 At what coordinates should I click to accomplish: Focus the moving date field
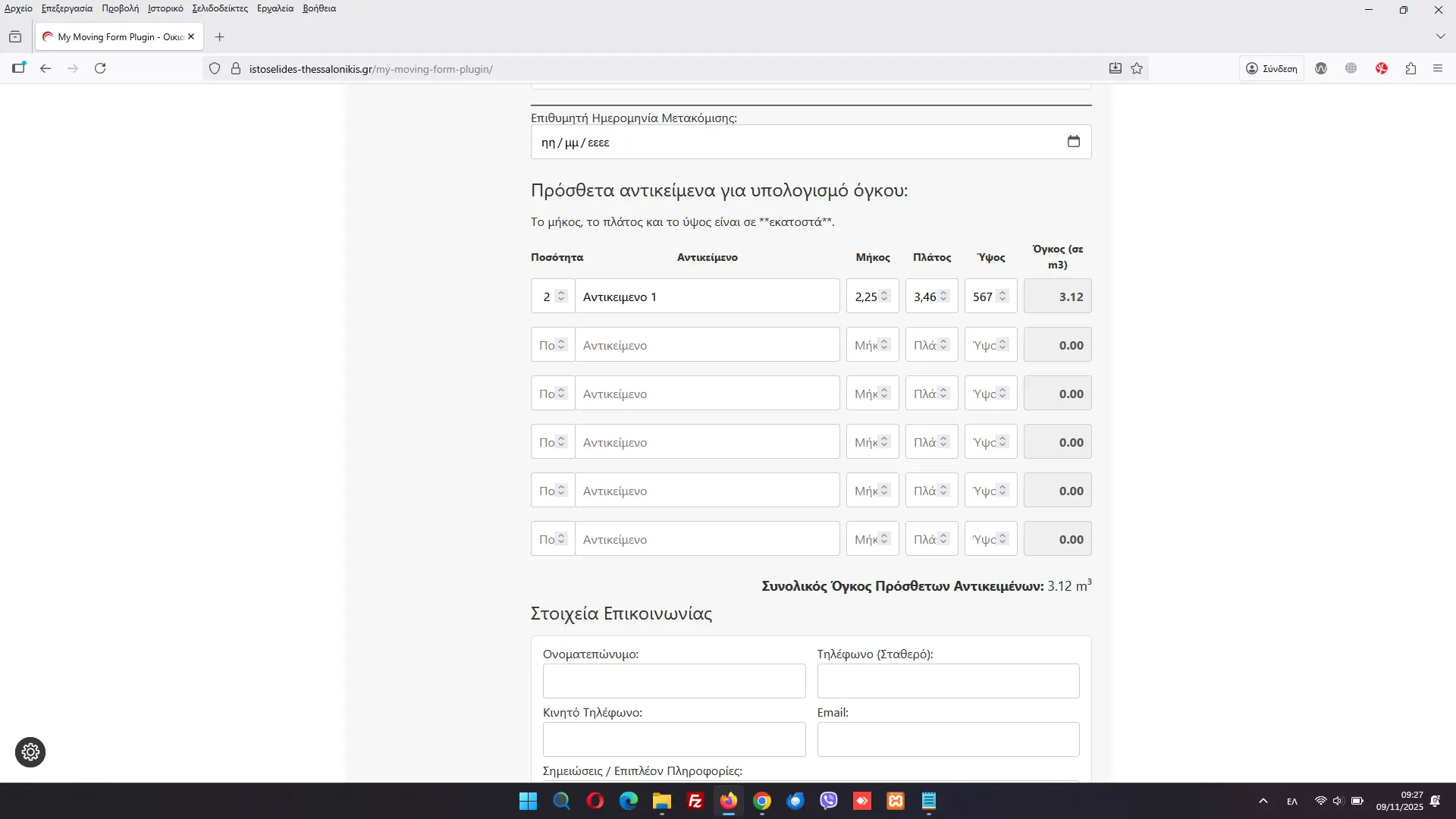tap(811, 142)
